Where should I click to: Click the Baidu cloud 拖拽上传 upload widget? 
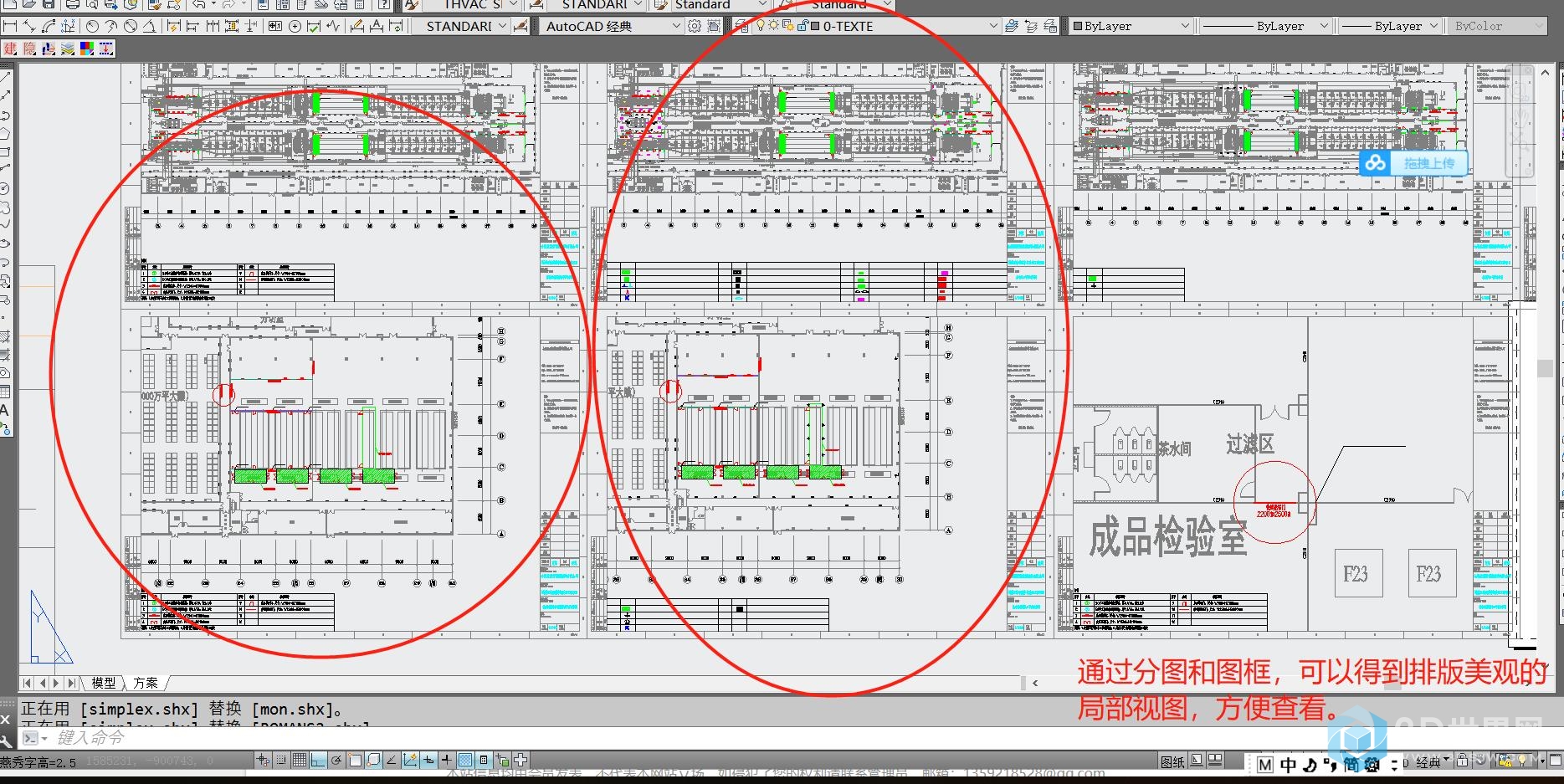(x=1413, y=162)
